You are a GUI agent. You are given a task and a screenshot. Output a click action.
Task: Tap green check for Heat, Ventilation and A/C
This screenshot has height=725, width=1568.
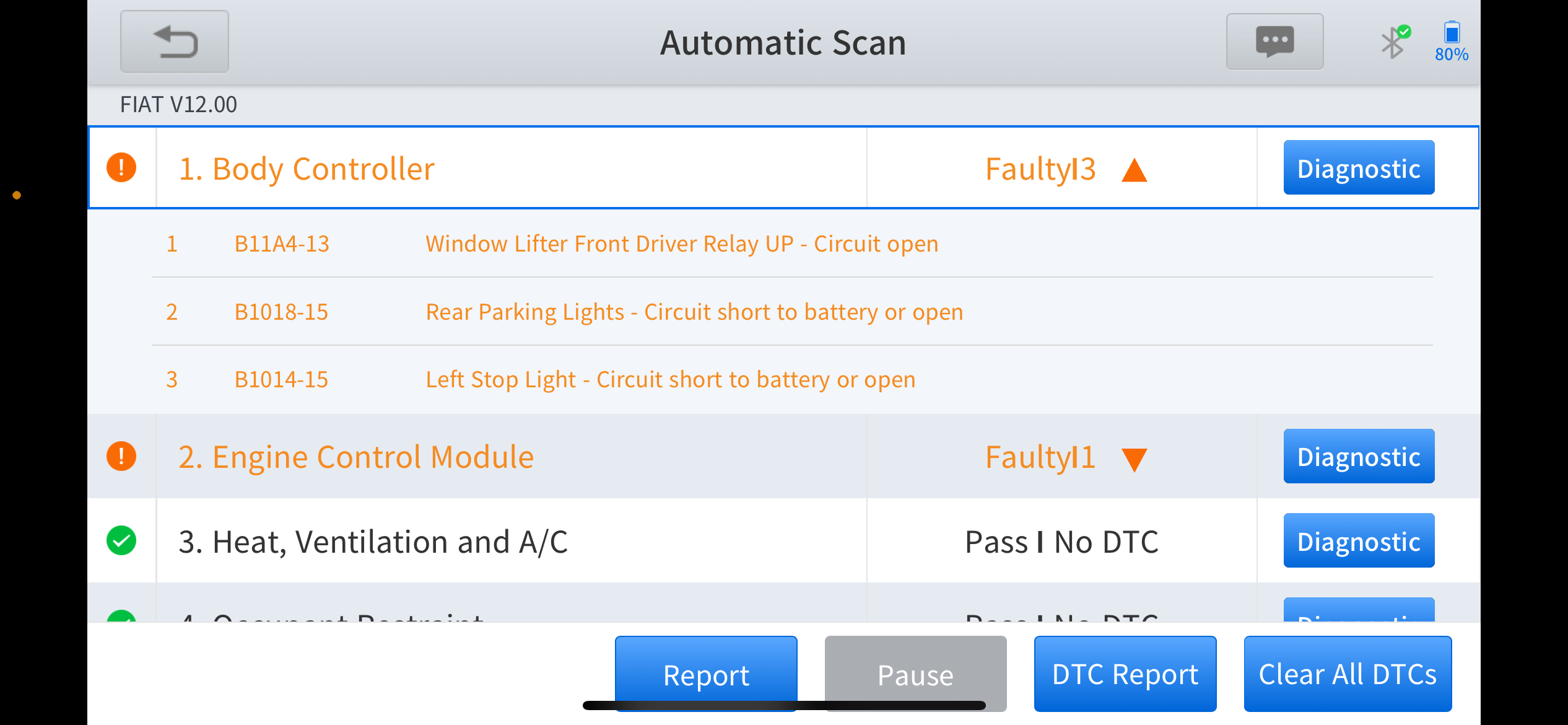tap(121, 540)
